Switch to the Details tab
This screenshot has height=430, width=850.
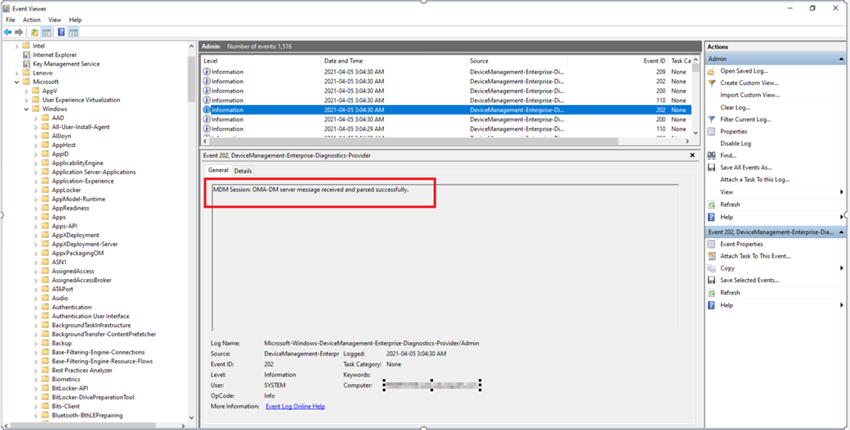[x=243, y=171]
